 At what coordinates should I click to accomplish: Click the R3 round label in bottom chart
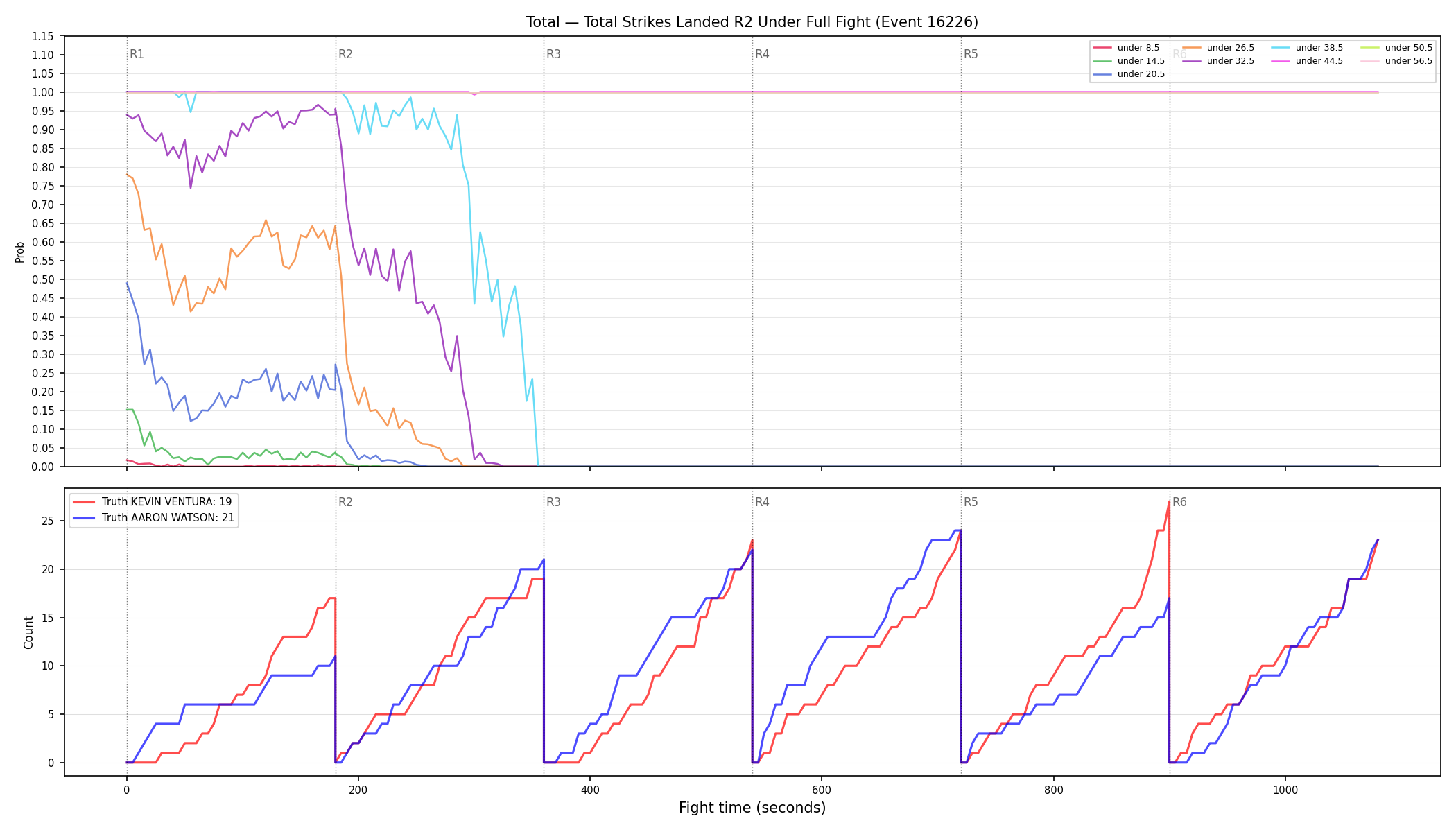553,502
